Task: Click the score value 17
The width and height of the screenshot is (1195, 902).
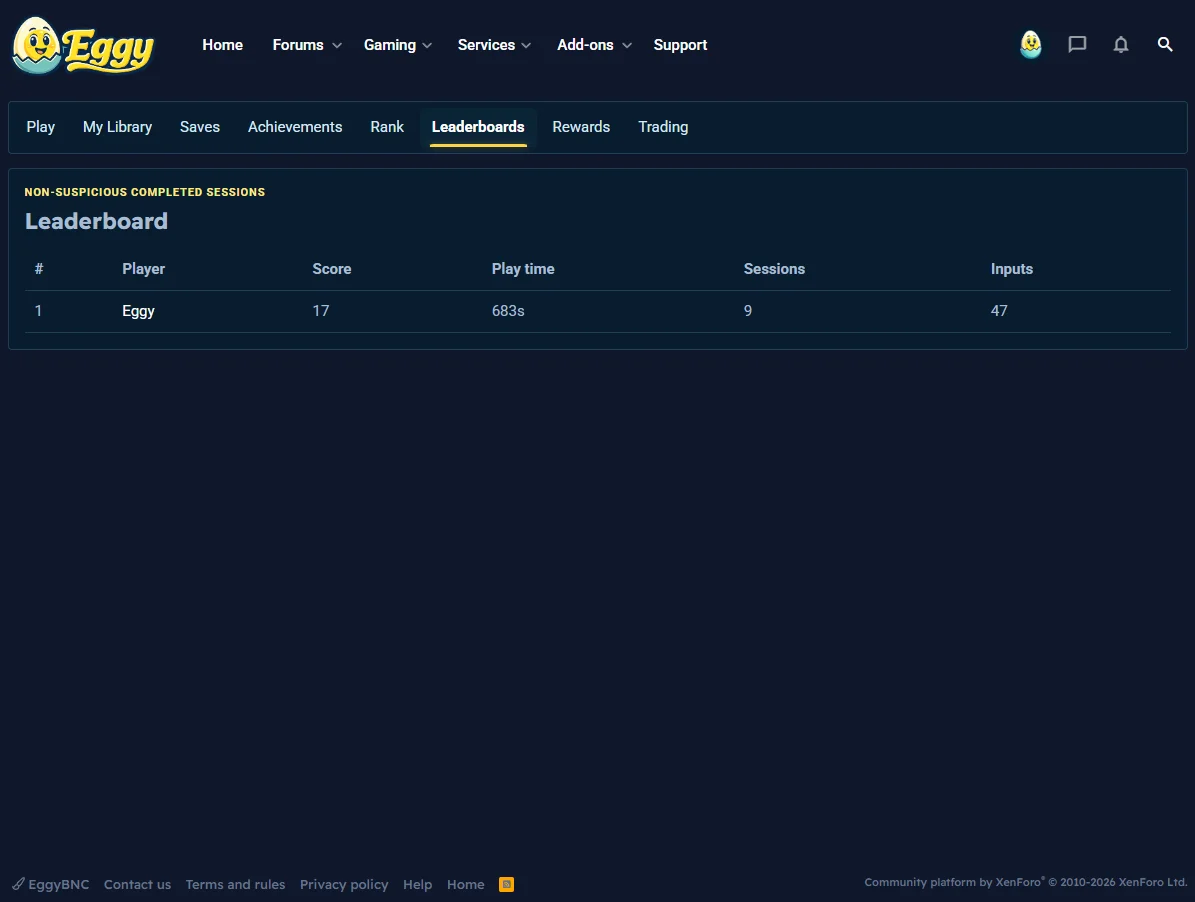Action: pyautogui.click(x=321, y=311)
